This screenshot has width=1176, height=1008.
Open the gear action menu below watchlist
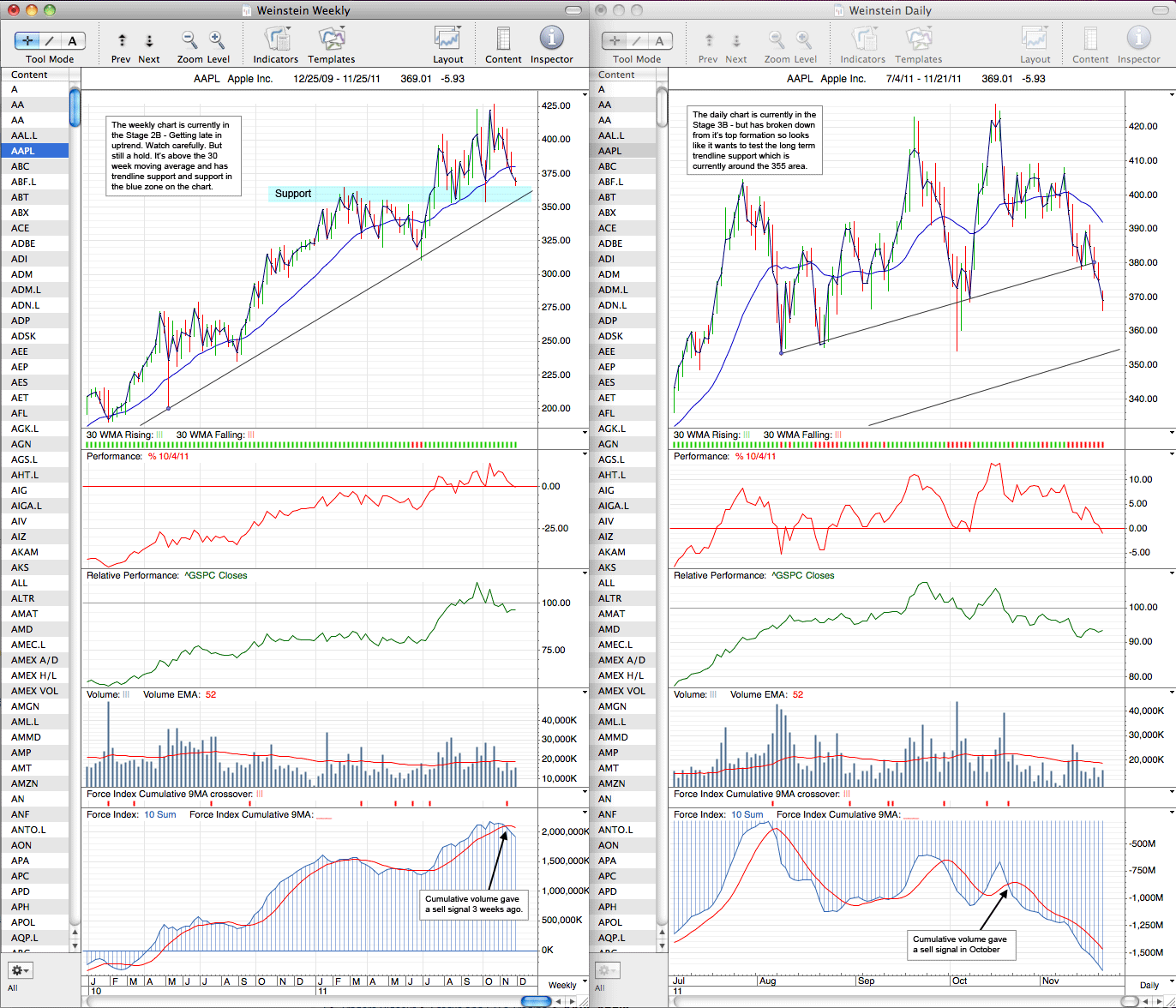(x=20, y=970)
